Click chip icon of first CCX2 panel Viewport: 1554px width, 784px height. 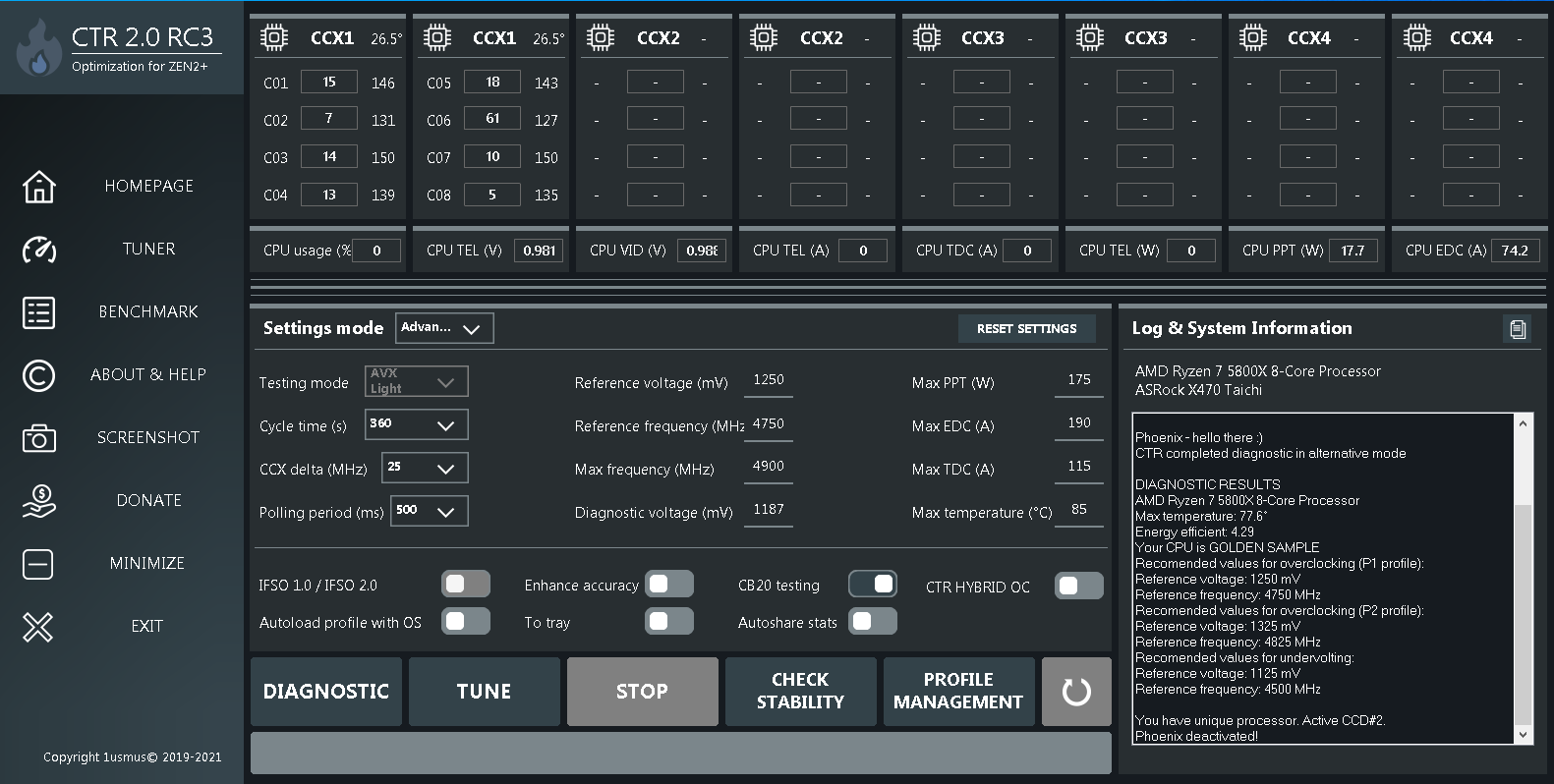(x=600, y=38)
